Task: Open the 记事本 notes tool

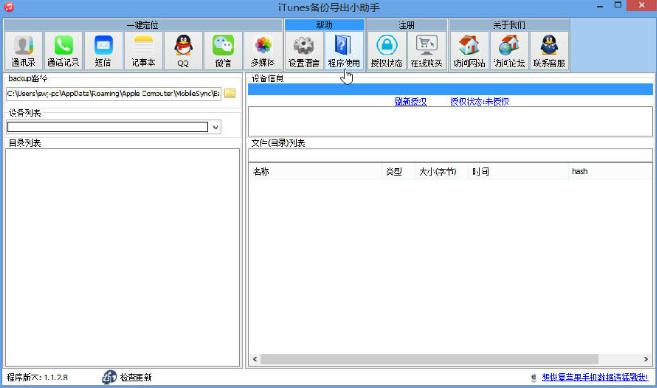Action: coord(143,51)
